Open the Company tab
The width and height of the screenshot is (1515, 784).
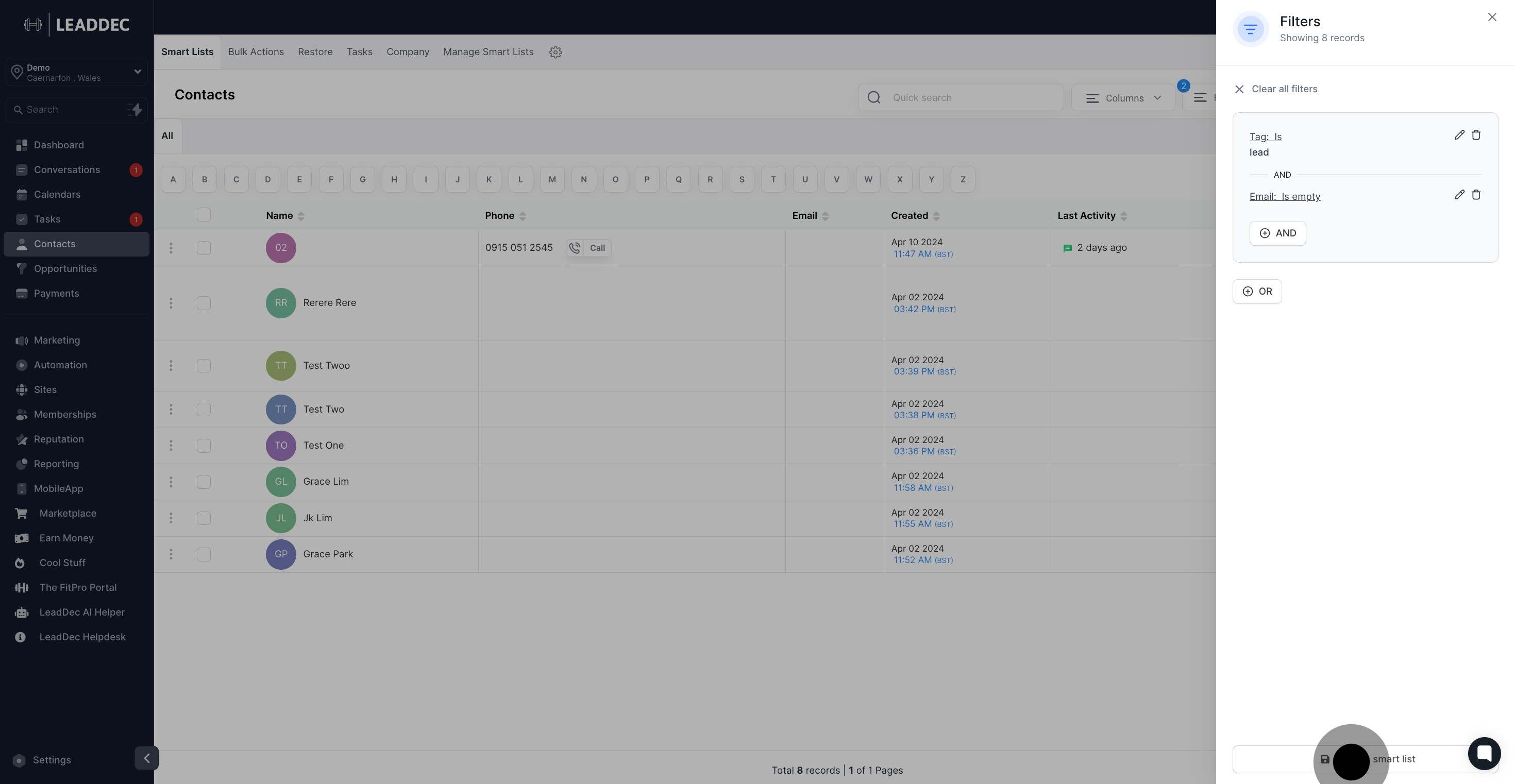(408, 53)
